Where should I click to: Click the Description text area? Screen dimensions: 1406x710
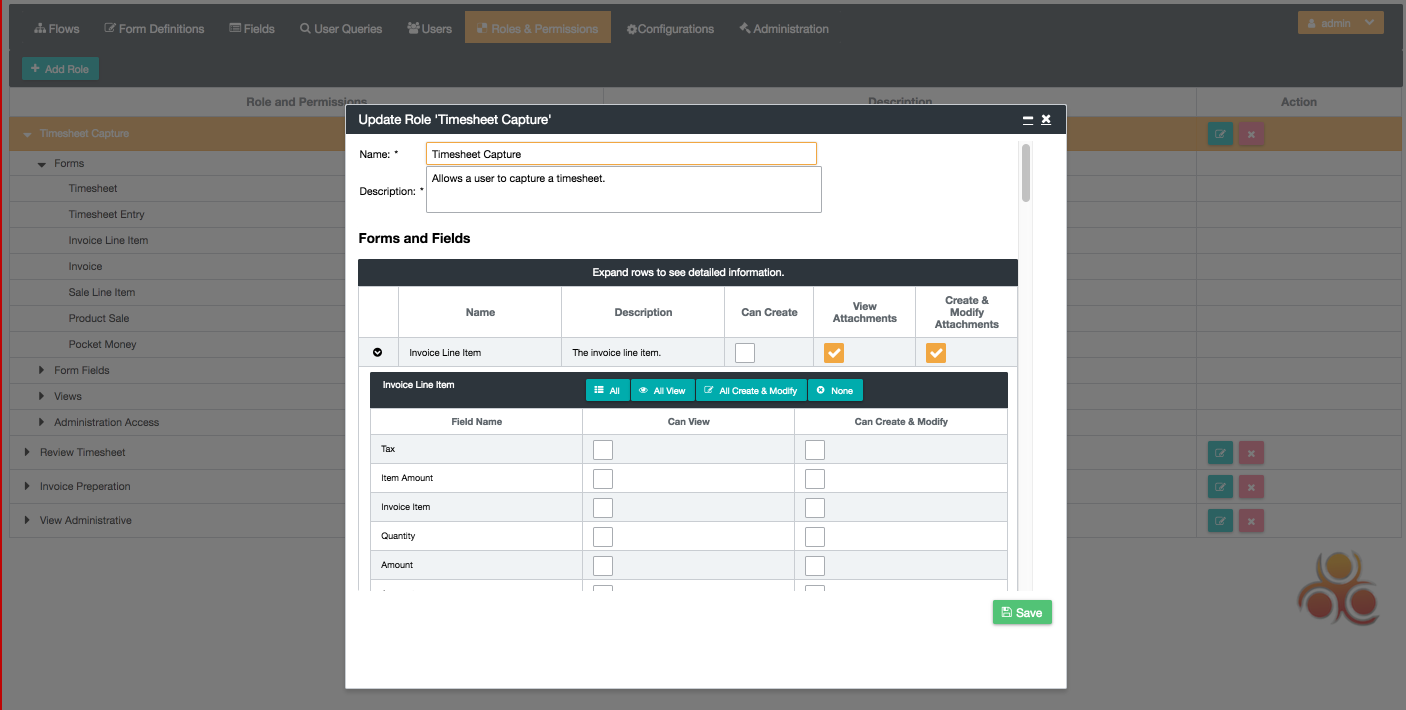tap(624, 190)
